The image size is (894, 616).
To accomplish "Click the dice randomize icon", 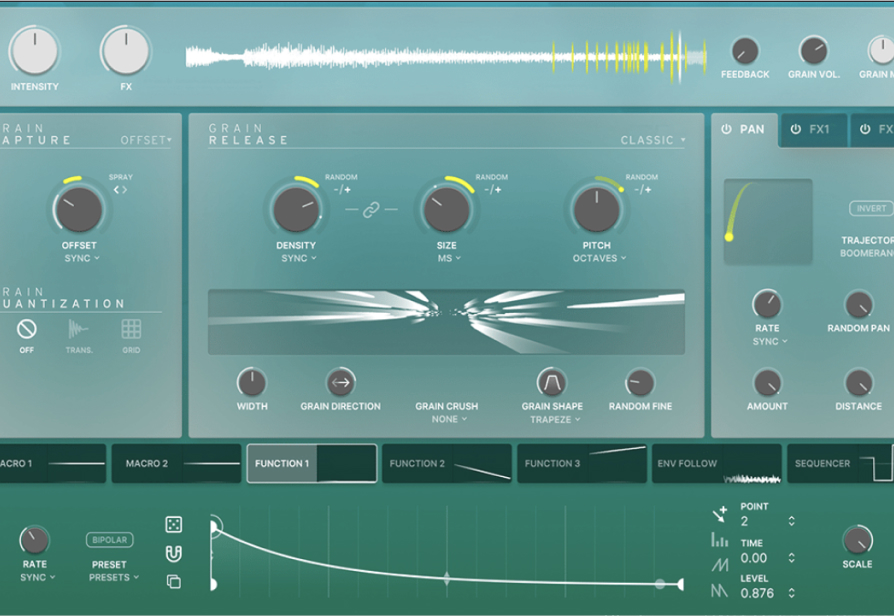I will pos(173,525).
